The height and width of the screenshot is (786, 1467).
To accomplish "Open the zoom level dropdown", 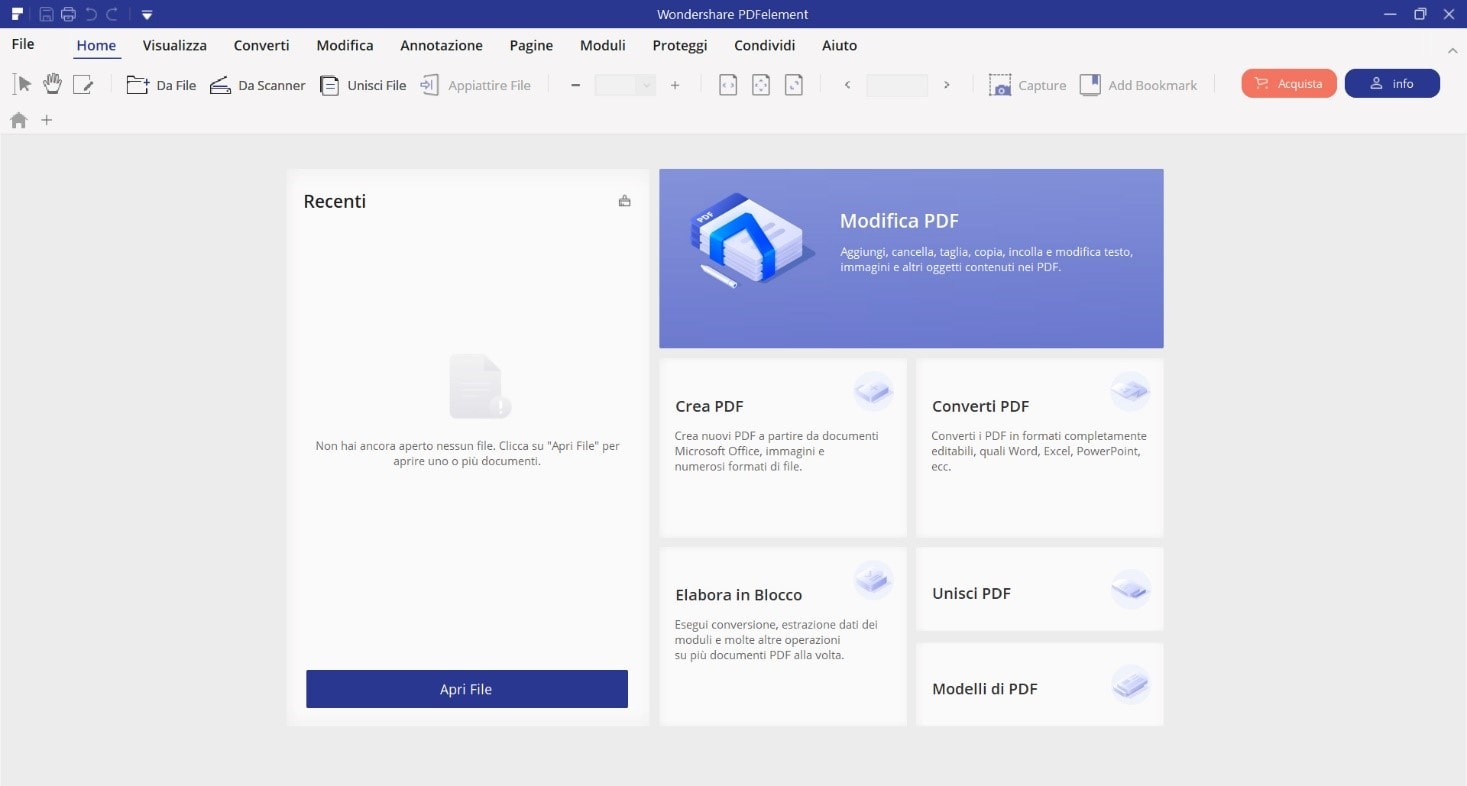I will coord(644,85).
